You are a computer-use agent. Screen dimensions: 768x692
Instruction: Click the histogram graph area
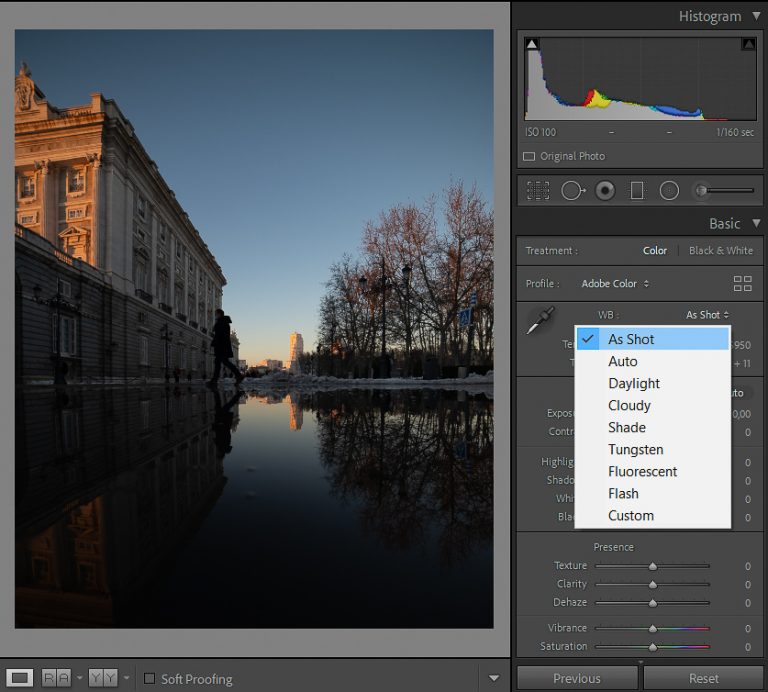[x=640, y=79]
